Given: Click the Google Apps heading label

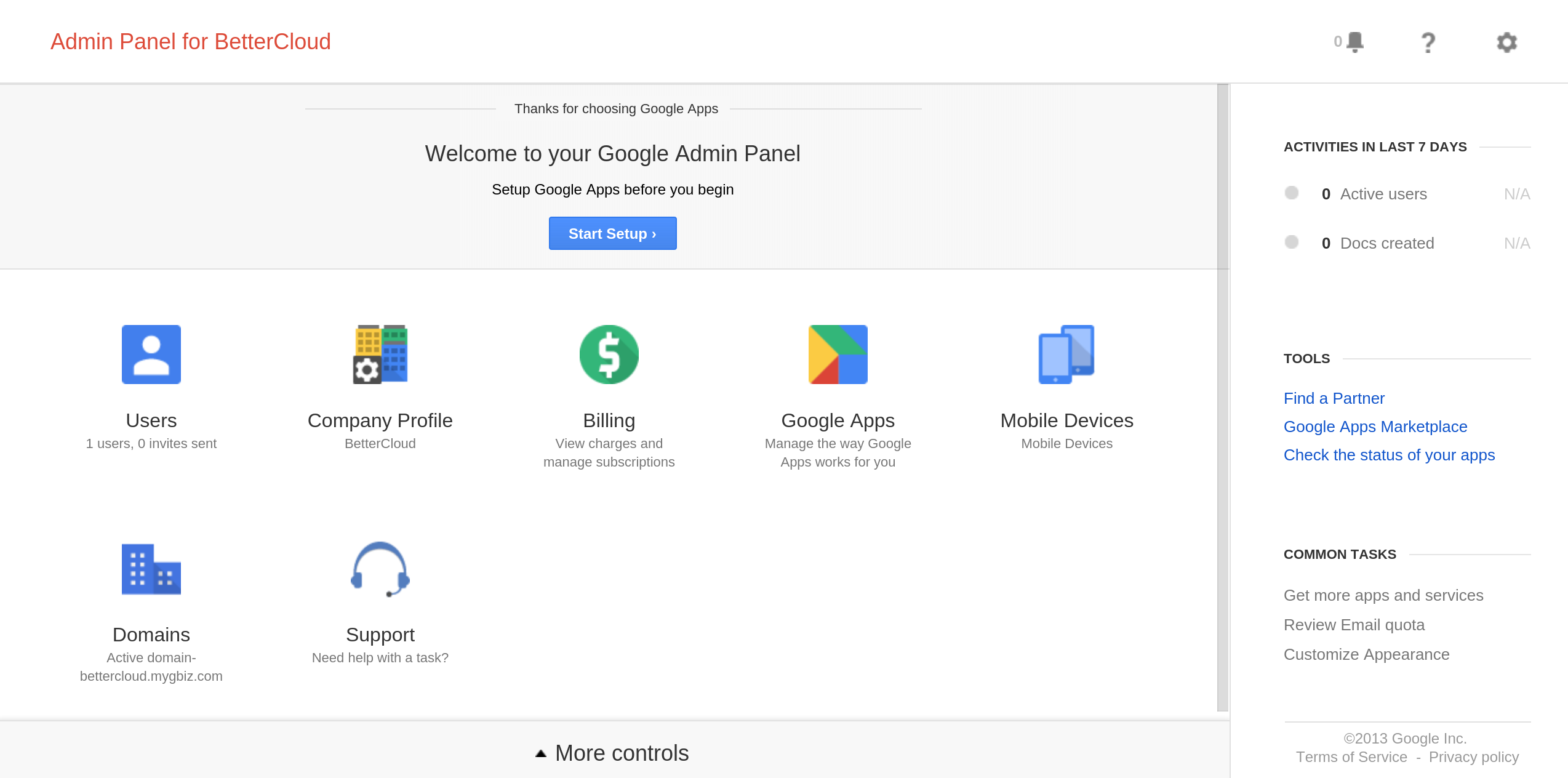Looking at the screenshot, I should (838, 420).
